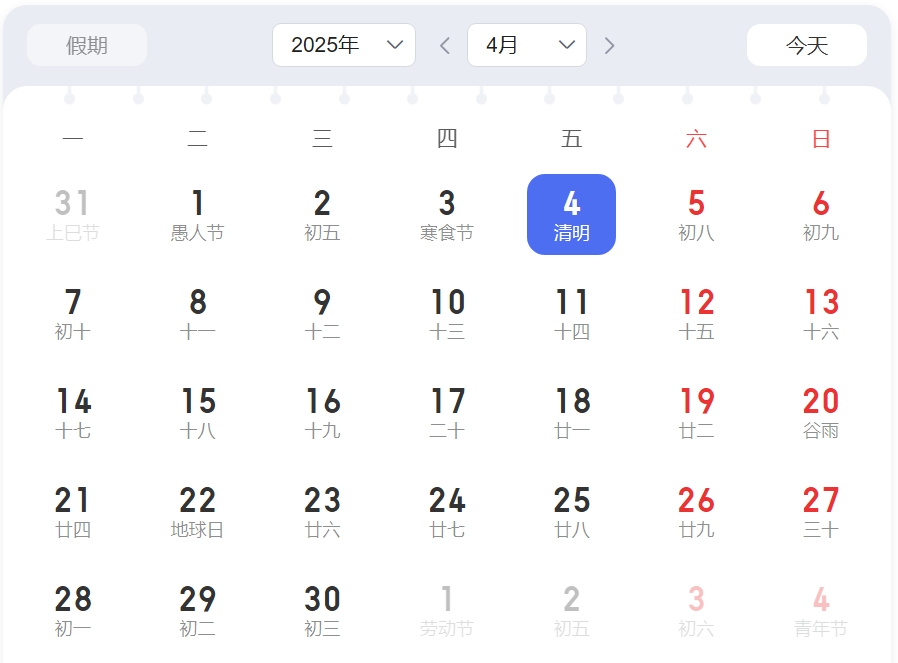Viewport: 898px width, 663px height.
Task: Select April 4 清明 date
Action: pos(572,215)
